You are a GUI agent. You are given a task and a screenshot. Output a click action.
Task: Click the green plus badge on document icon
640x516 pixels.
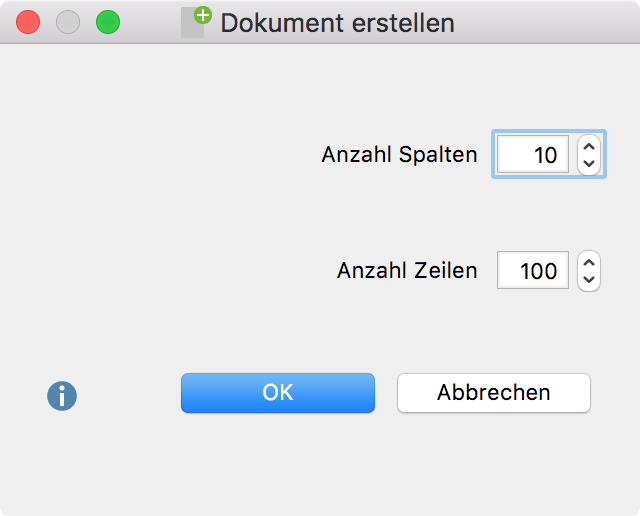click(203, 15)
